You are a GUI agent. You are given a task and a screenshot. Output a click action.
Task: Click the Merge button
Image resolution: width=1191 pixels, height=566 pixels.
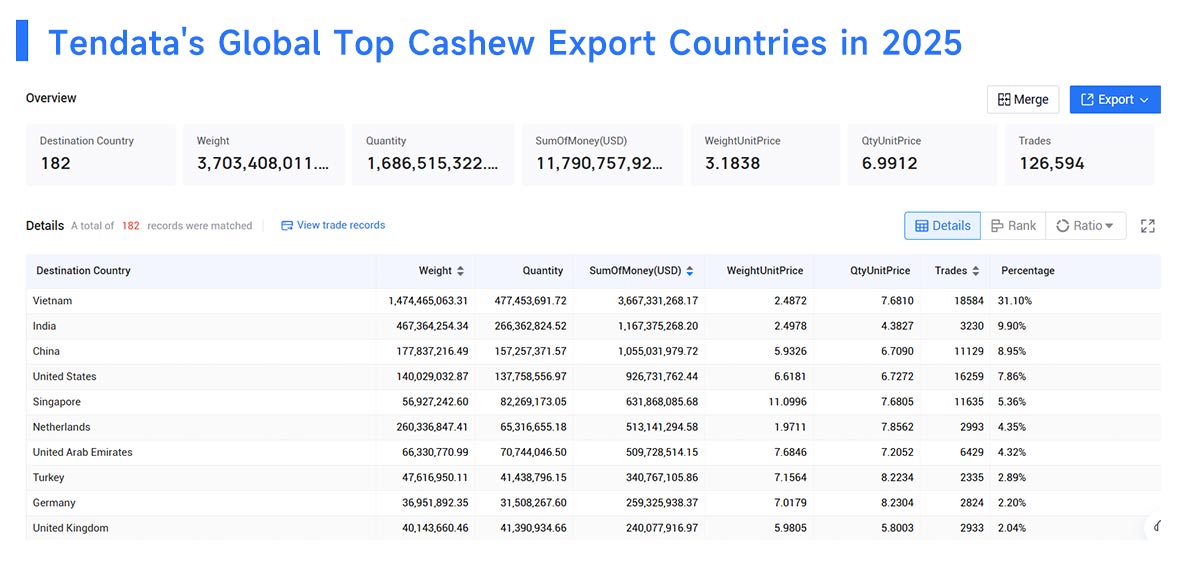coord(1022,100)
